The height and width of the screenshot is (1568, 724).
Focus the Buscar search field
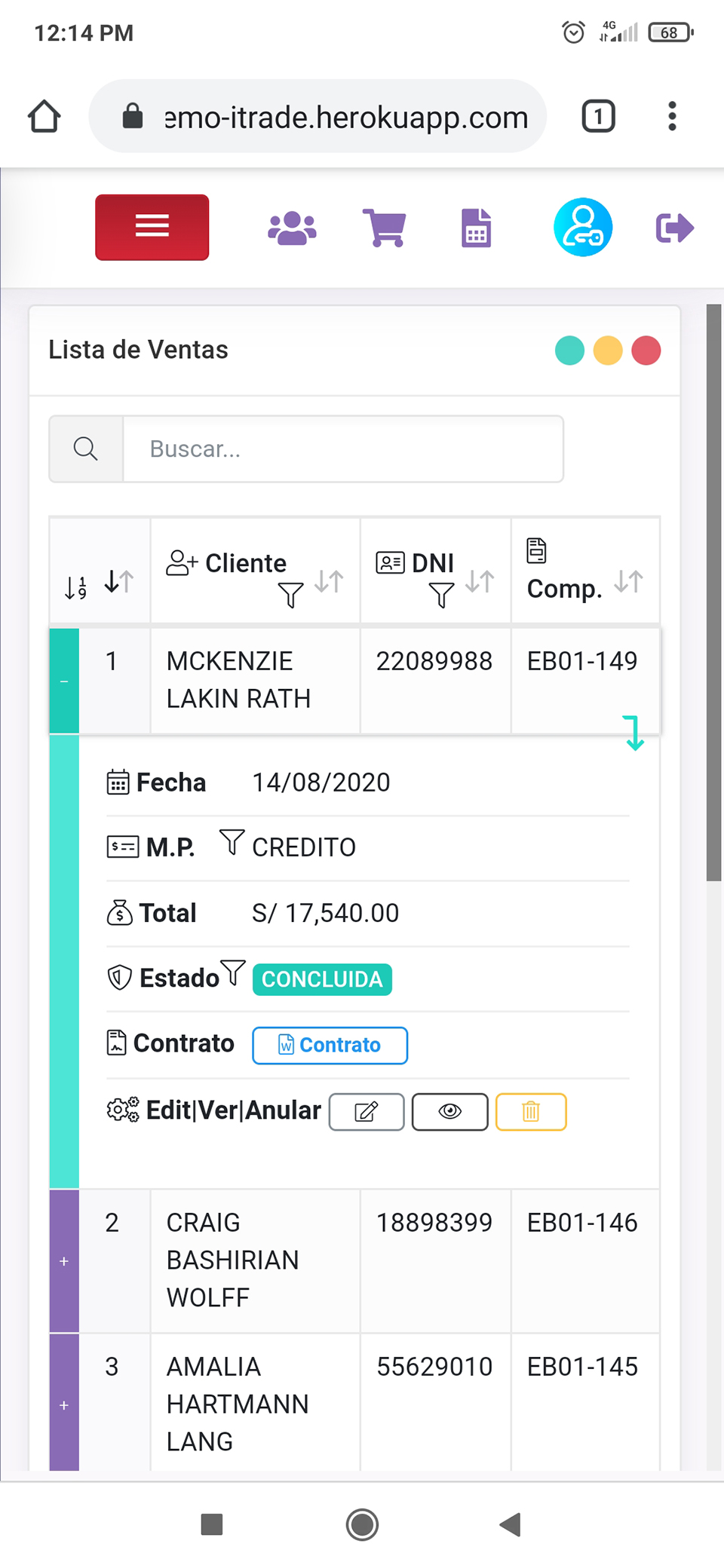pos(343,449)
